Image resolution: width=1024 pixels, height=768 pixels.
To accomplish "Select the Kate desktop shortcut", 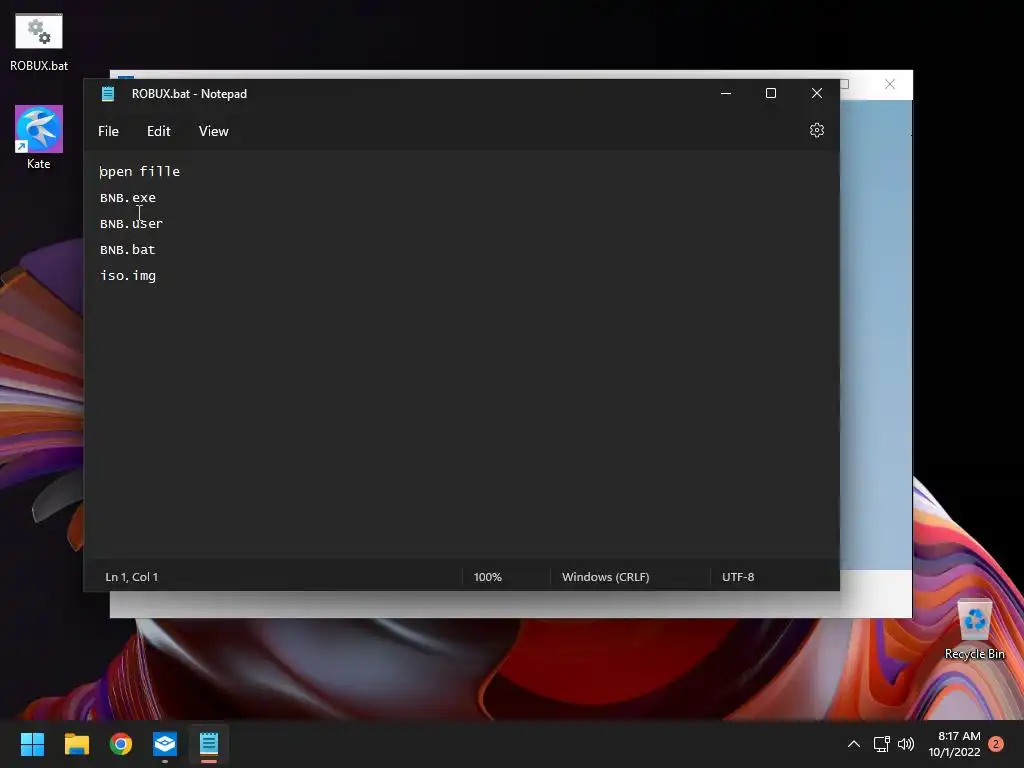I will click(x=39, y=138).
